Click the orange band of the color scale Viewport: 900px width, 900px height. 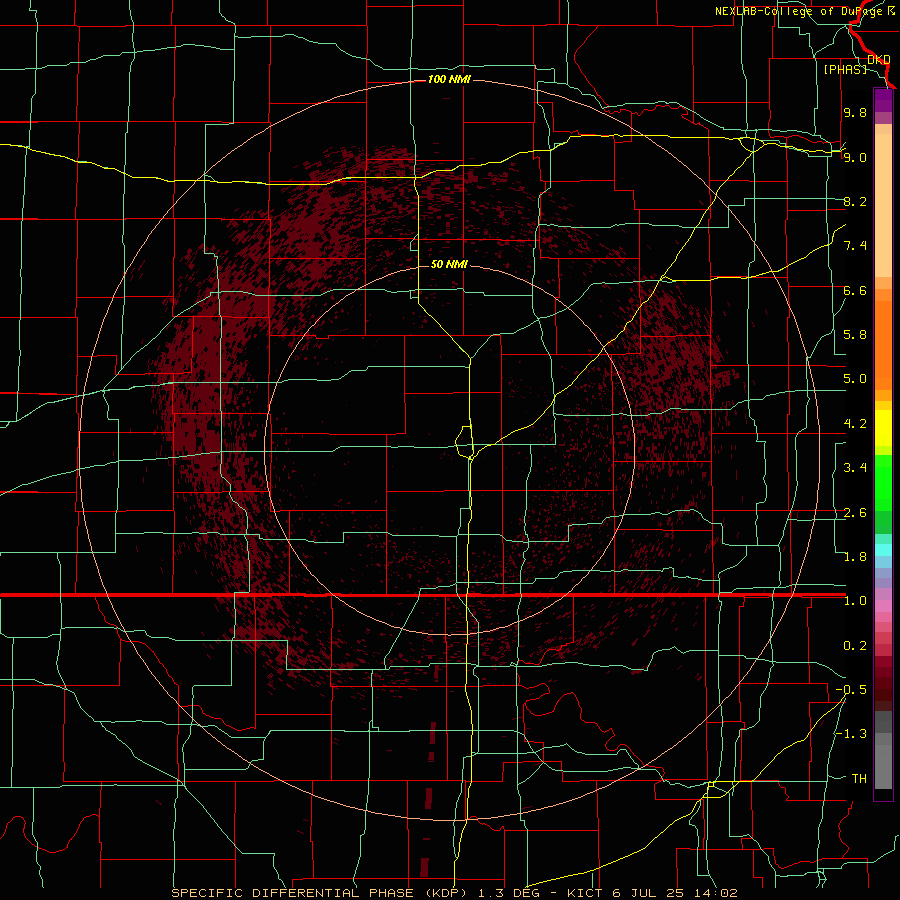(883, 344)
